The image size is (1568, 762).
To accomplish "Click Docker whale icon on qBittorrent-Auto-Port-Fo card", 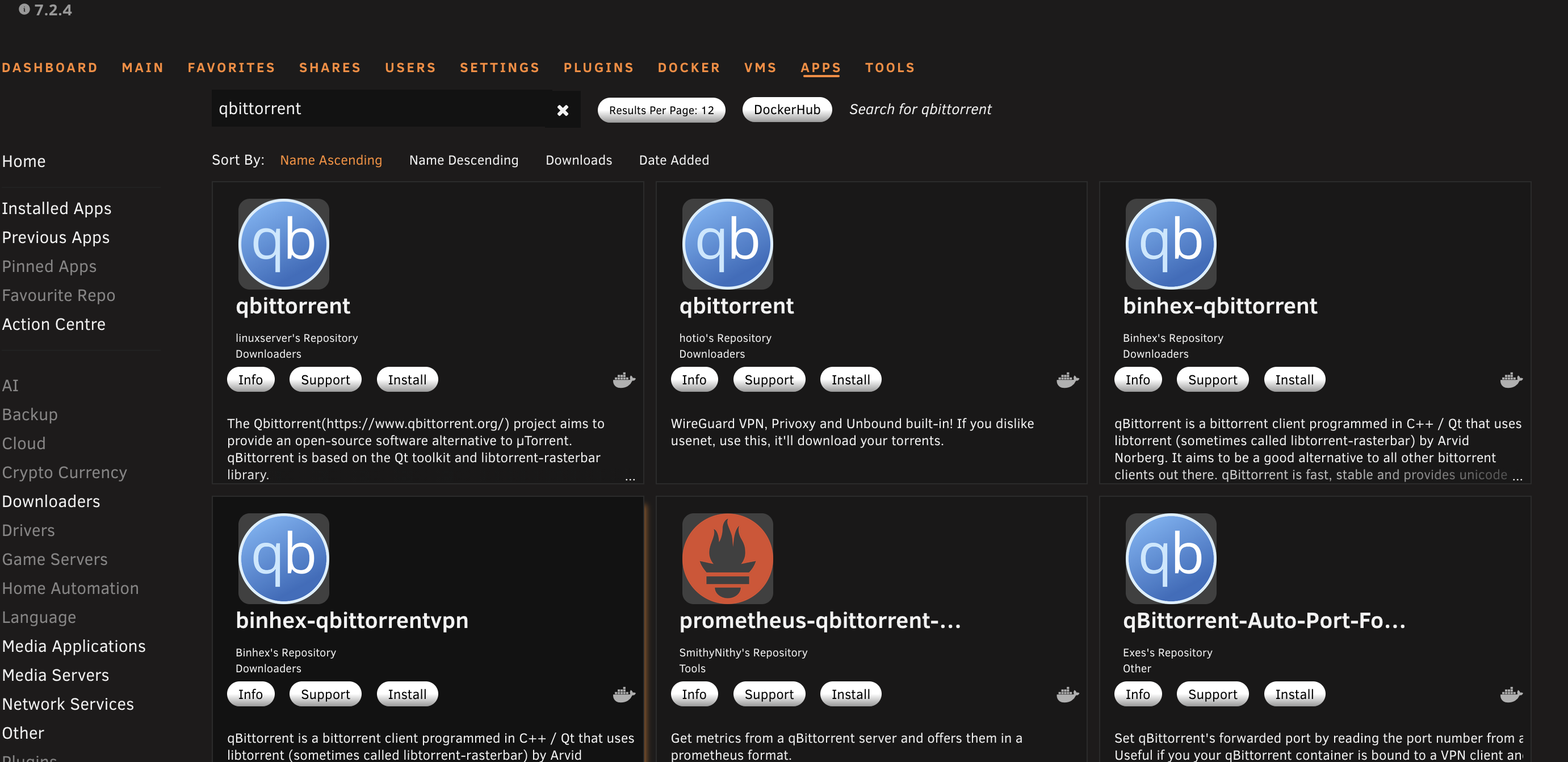I will point(1511,694).
